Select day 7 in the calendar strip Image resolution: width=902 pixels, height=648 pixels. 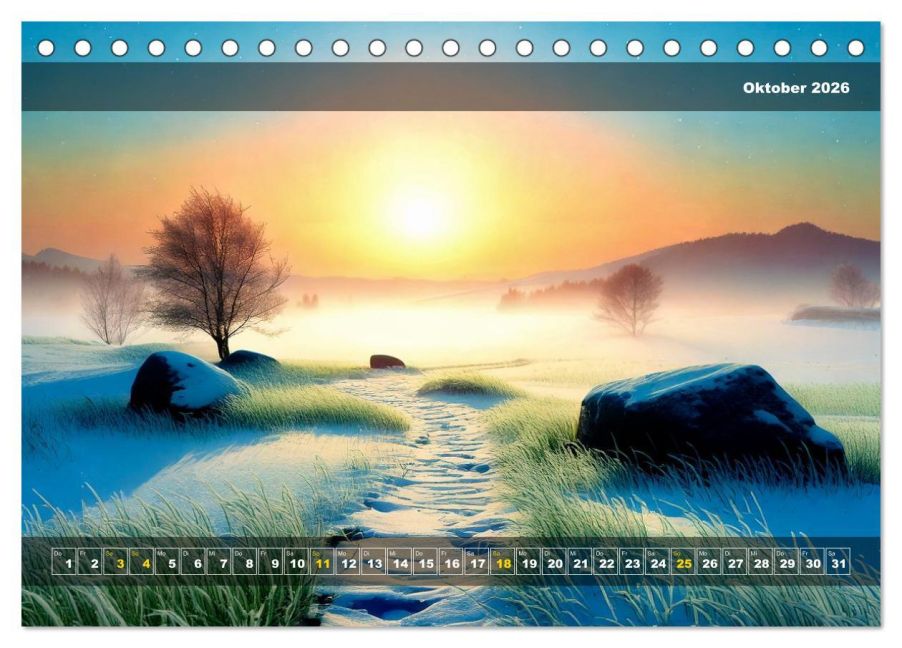point(219,561)
